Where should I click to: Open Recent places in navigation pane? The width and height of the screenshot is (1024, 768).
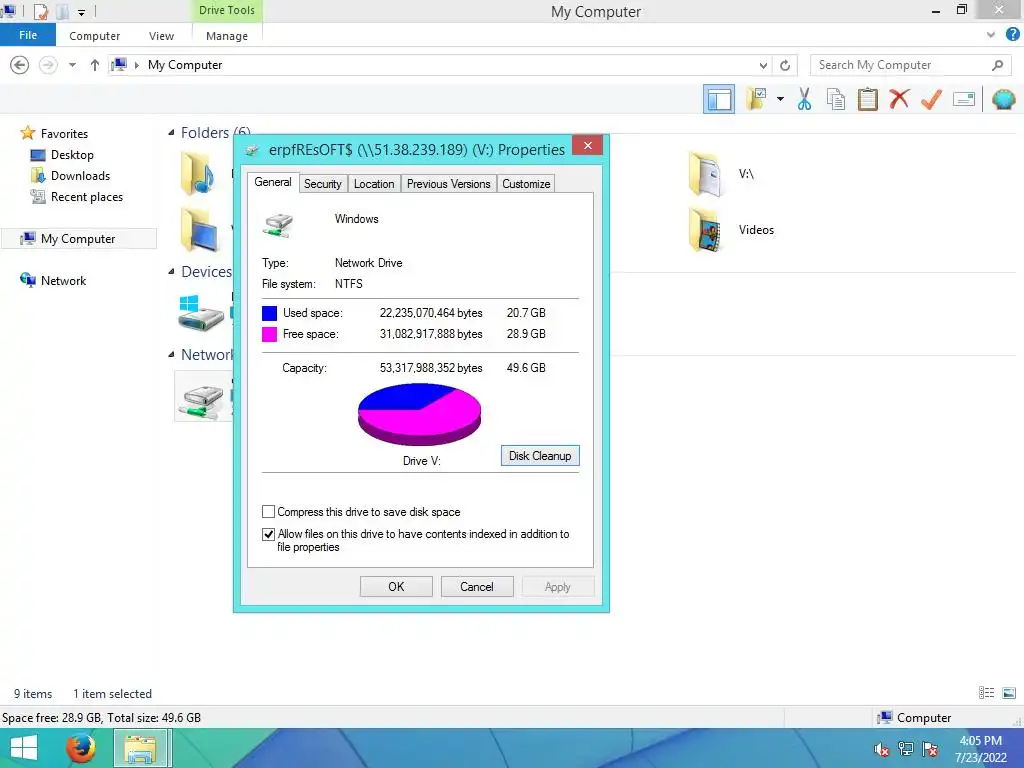tap(86, 197)
